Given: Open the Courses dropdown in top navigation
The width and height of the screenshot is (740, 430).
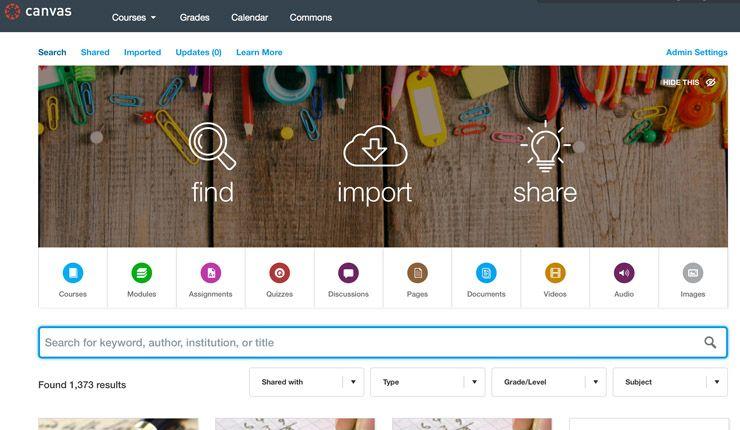Looking at the screenshot, I should (134, 17).
